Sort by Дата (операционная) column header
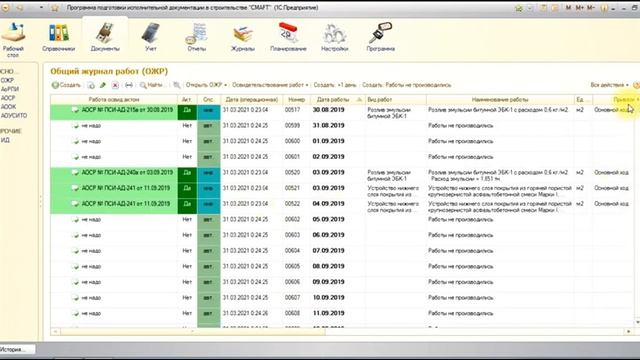 click(x=252, y=99)
